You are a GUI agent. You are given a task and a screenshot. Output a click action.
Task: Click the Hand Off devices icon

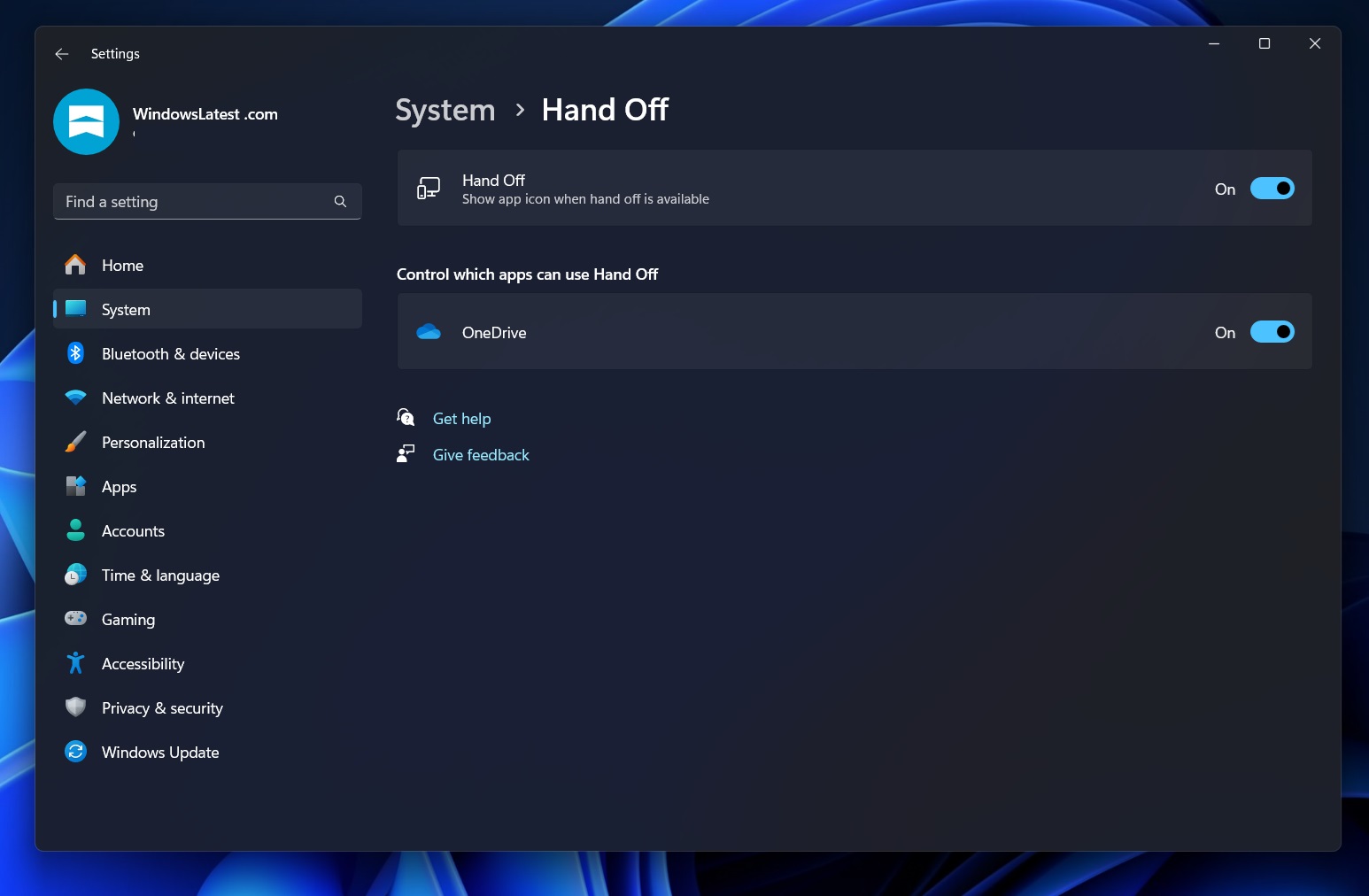coord(429,188)
